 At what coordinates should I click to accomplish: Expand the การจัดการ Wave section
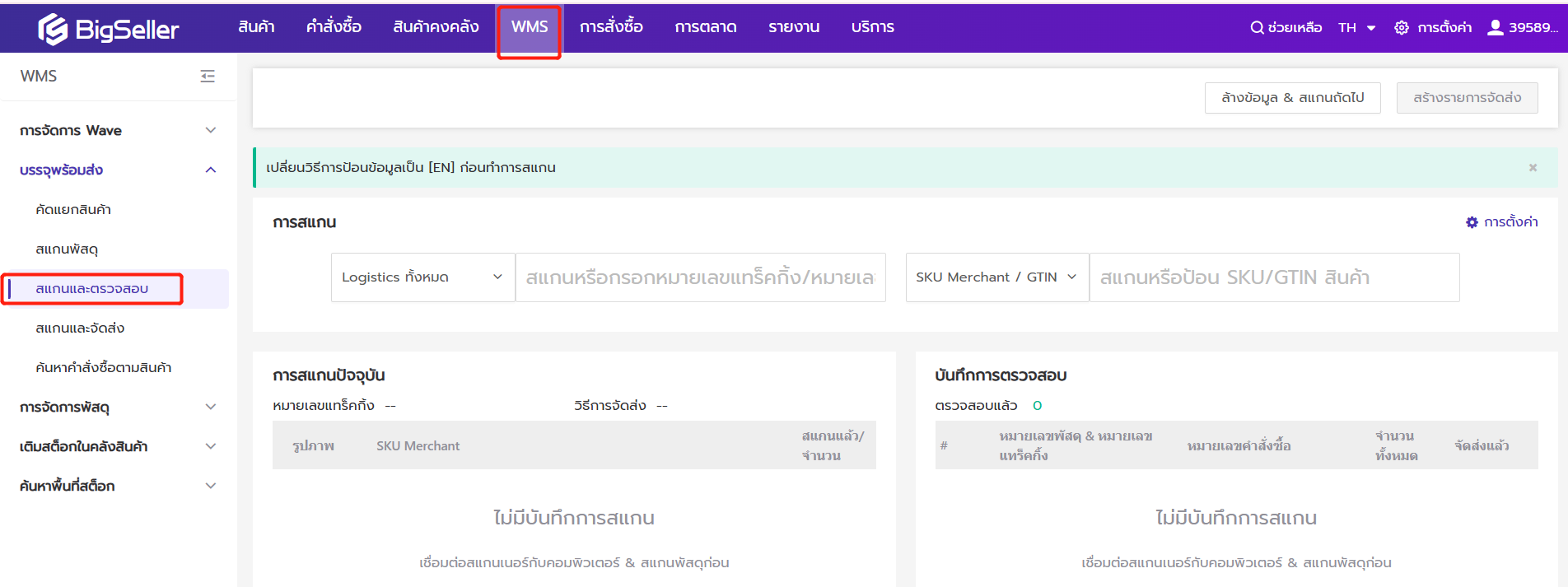[x=211, y=130]
